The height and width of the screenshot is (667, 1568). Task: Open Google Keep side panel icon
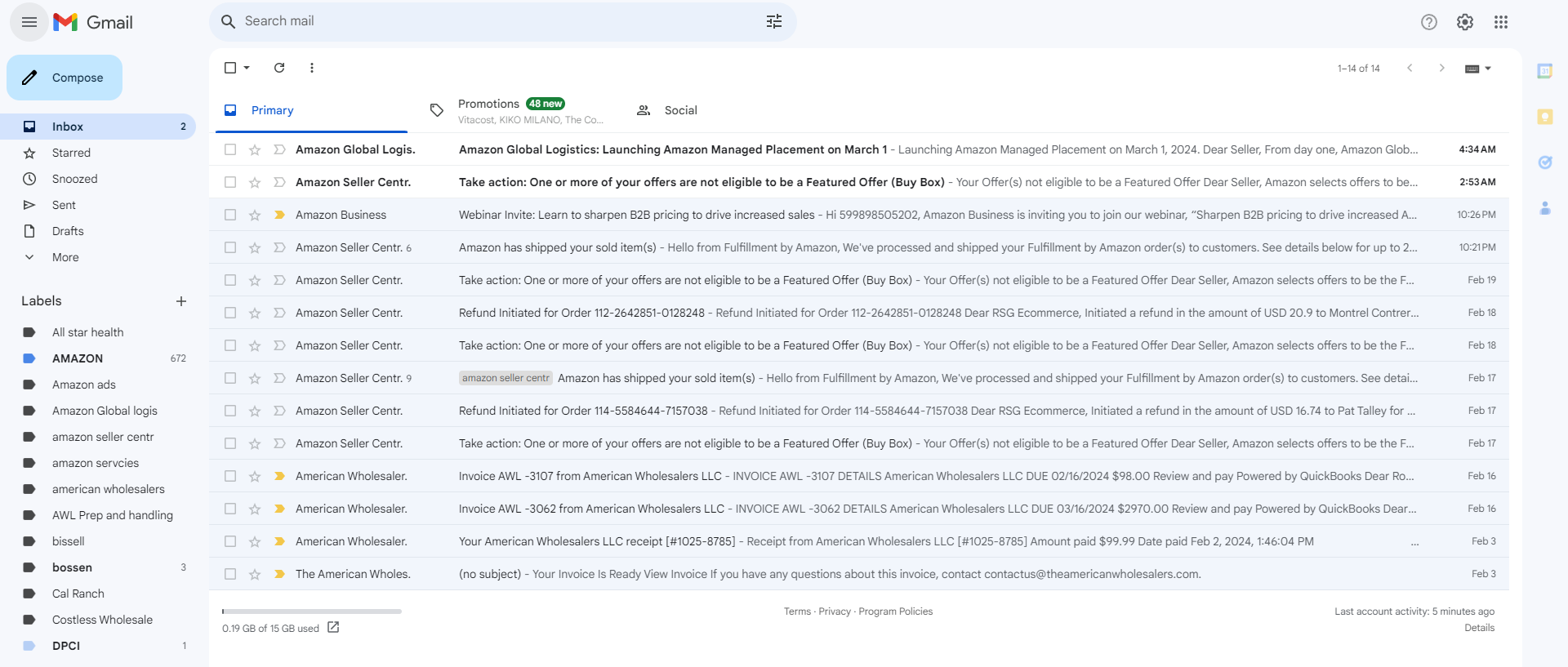pyautogui.click(x=1545, y=117)
